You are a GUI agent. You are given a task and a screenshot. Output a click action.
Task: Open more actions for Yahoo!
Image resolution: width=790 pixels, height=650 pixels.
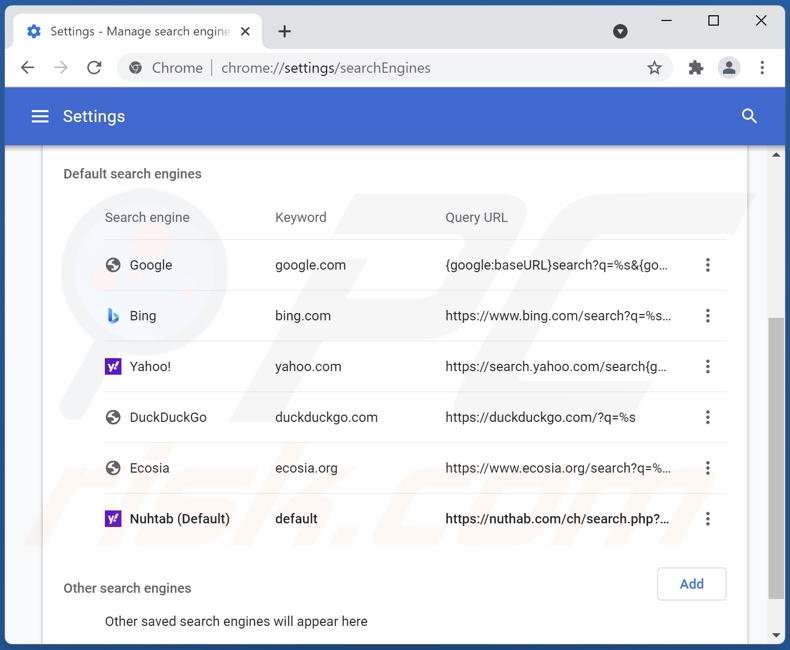point(707,366)
